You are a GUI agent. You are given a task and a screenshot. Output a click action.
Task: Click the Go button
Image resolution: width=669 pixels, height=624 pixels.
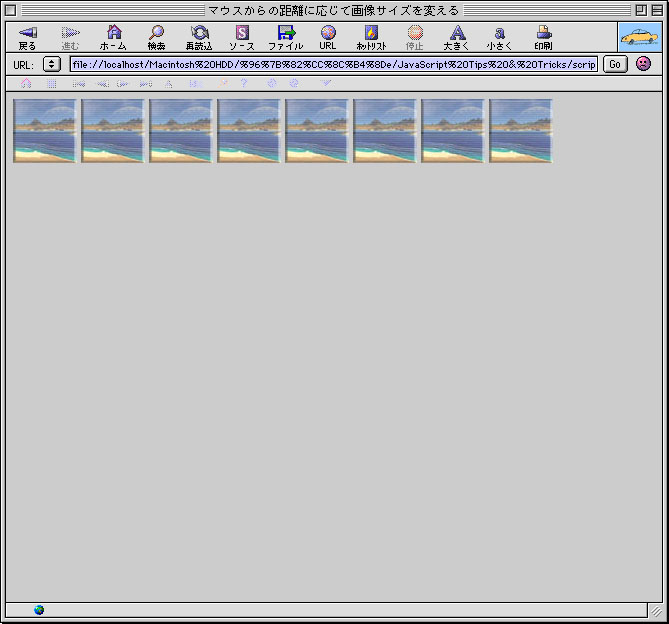click(615, 64)
